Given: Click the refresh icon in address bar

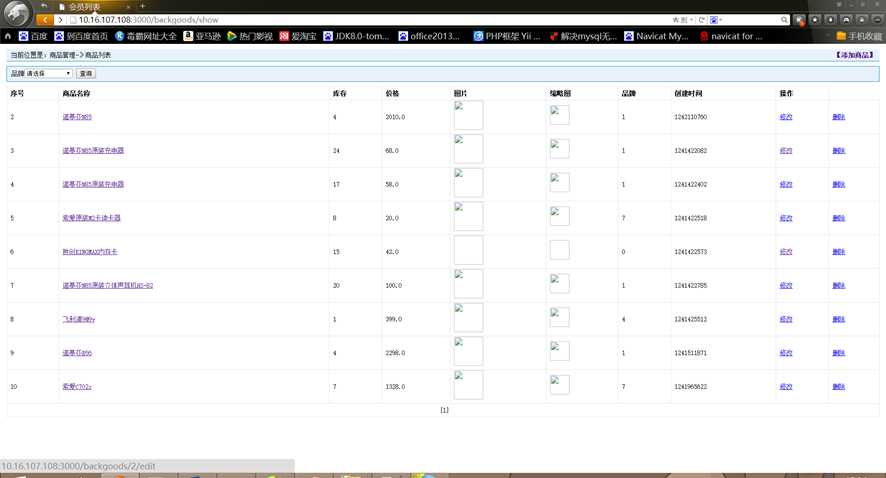Looking at the screenshot, I should click(701, 20).
